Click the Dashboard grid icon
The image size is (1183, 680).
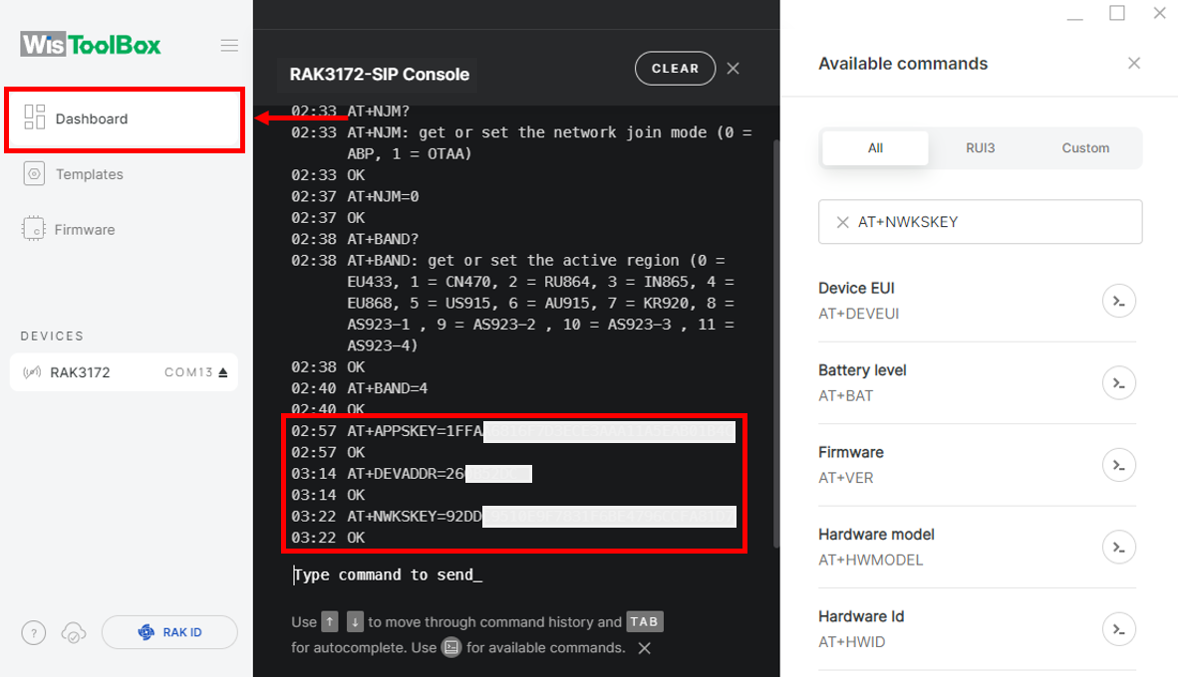35,118
